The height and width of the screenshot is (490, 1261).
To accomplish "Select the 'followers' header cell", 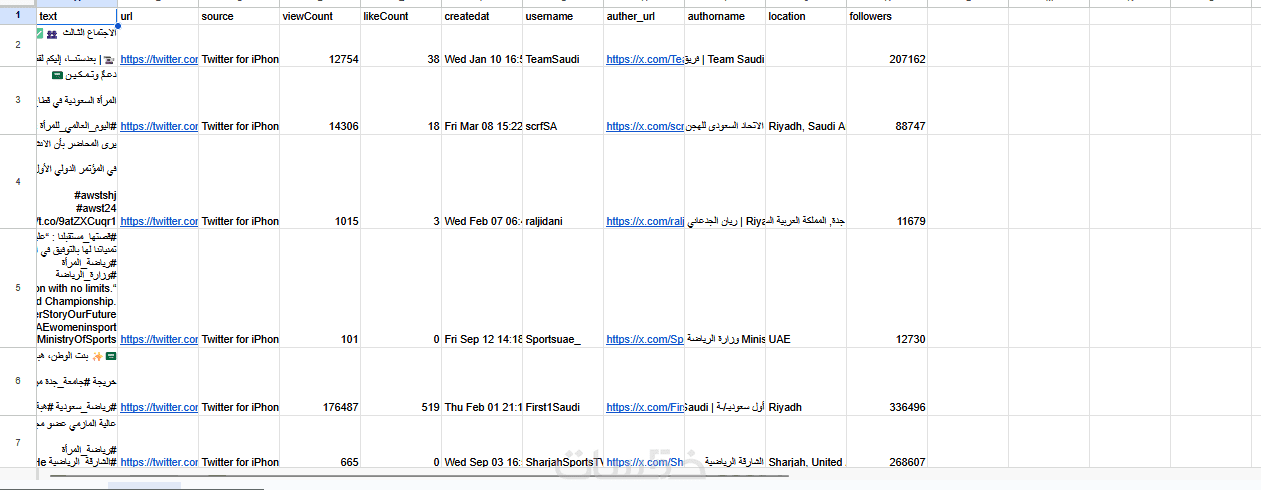I will tap(887, 16).
